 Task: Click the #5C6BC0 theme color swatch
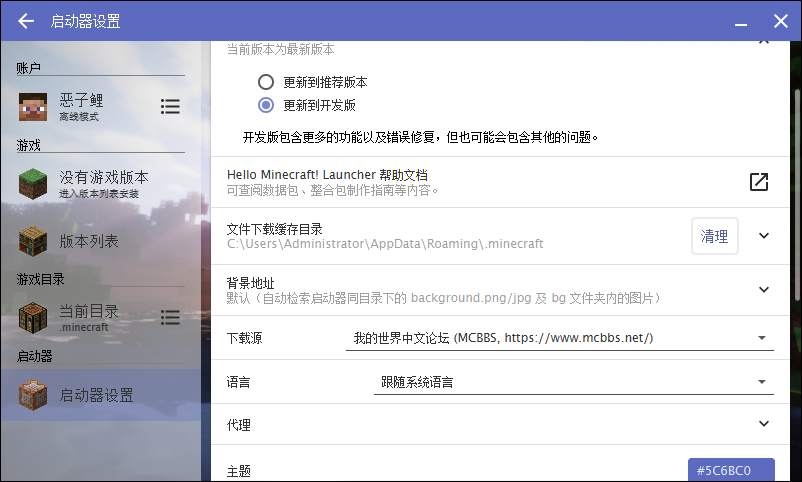pyautogui.click(x=731, y=470)
